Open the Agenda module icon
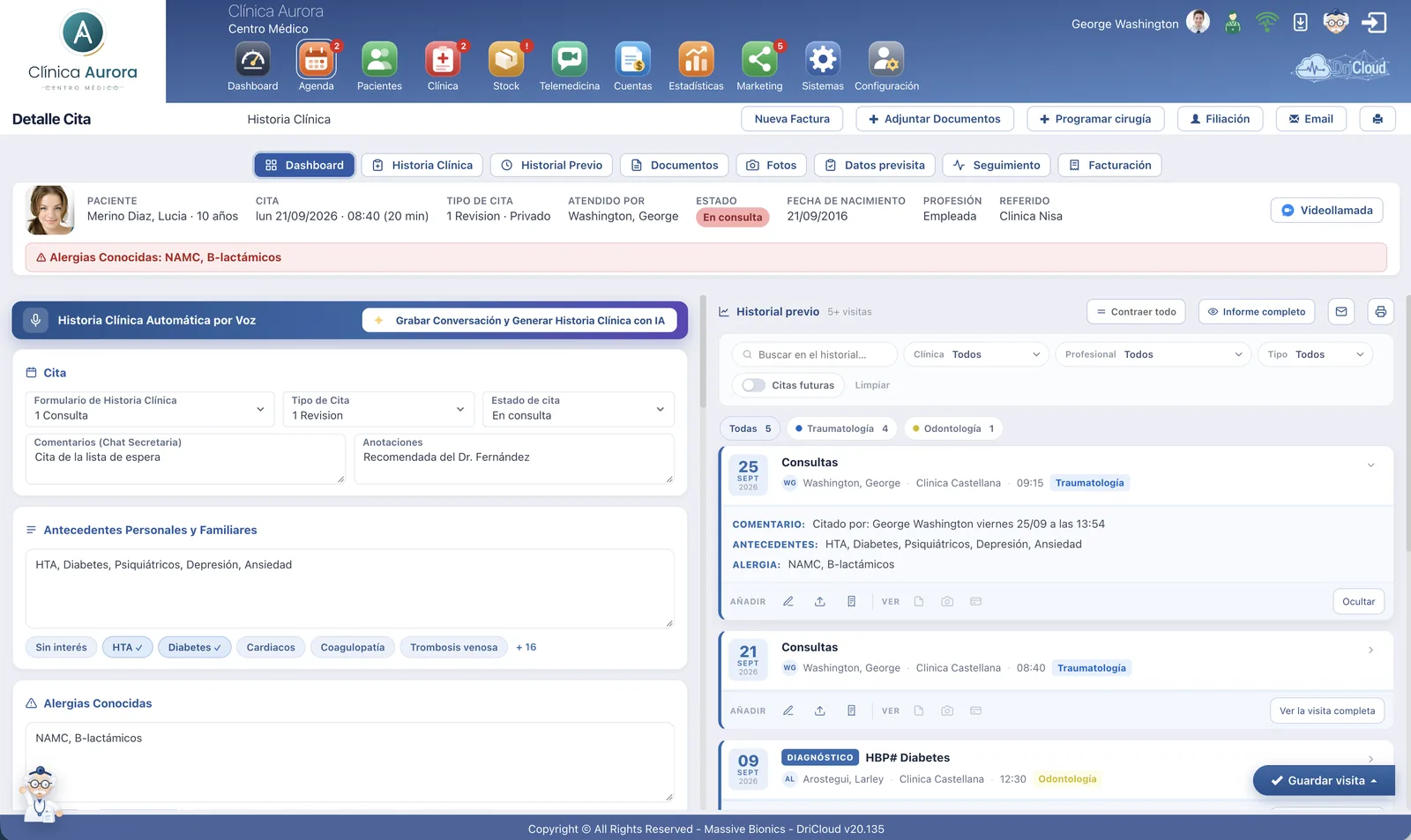Viewport: 1411px width, 840px height. pyautogui.click(x=316, y=60)
